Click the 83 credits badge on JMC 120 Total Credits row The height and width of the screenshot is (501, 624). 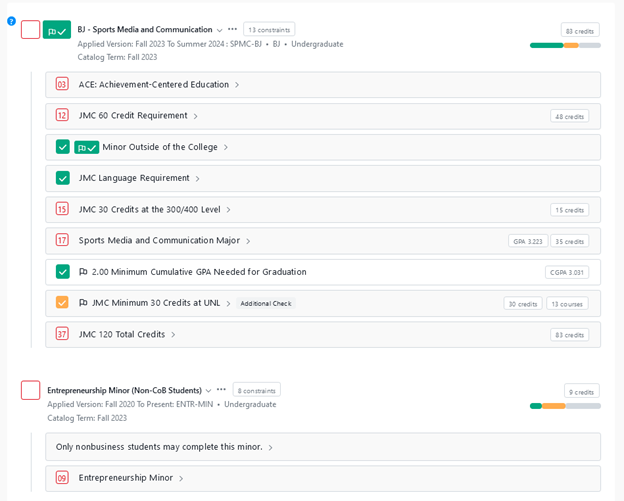tap(569, 335)
